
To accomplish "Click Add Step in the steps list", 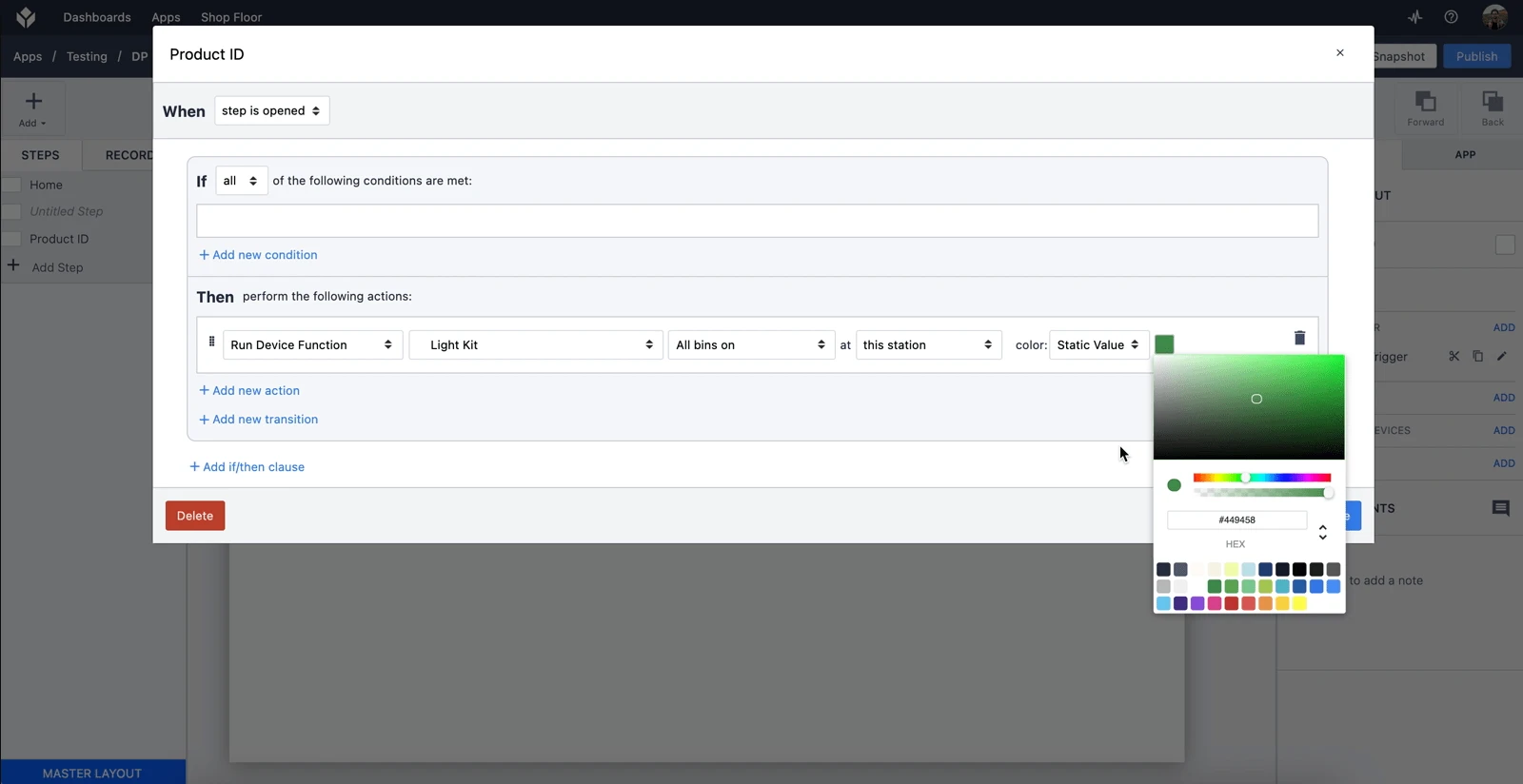I will click(57, 267).
